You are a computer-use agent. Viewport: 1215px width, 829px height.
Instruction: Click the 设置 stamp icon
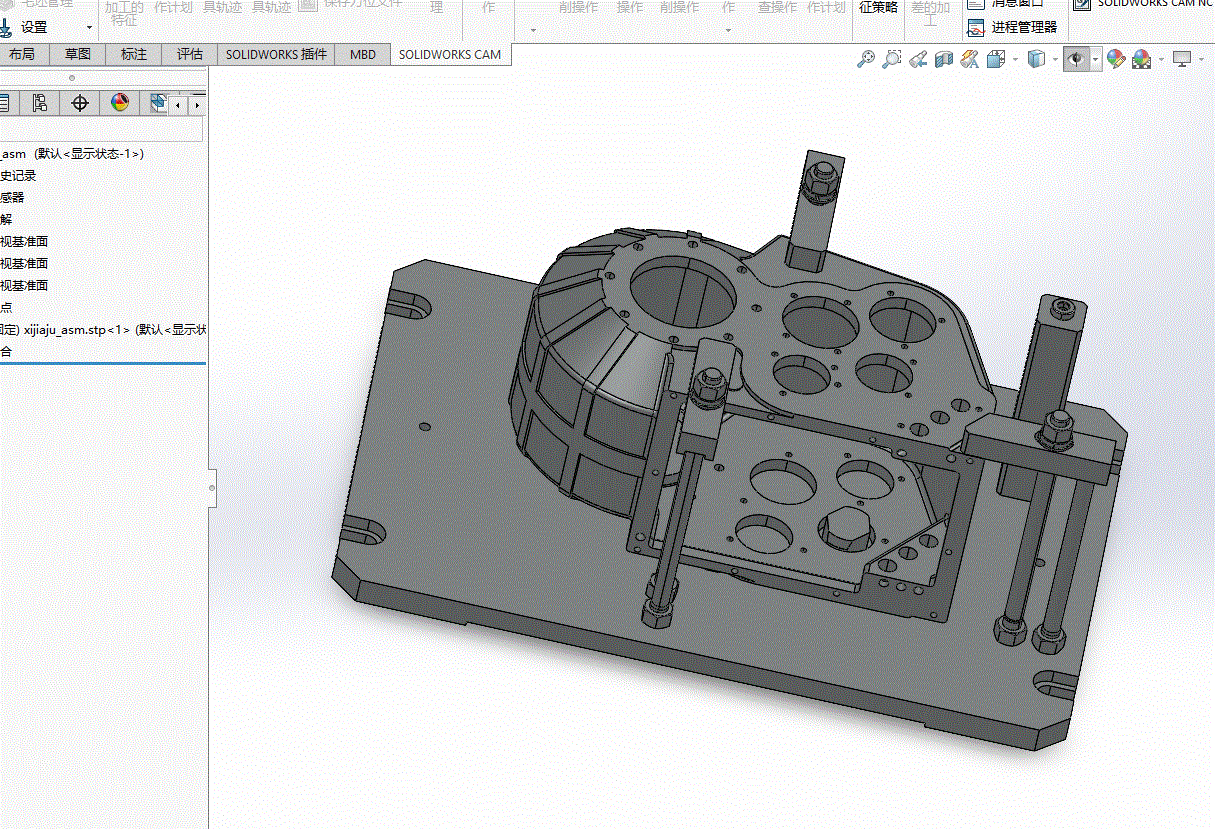coord(6,27)
